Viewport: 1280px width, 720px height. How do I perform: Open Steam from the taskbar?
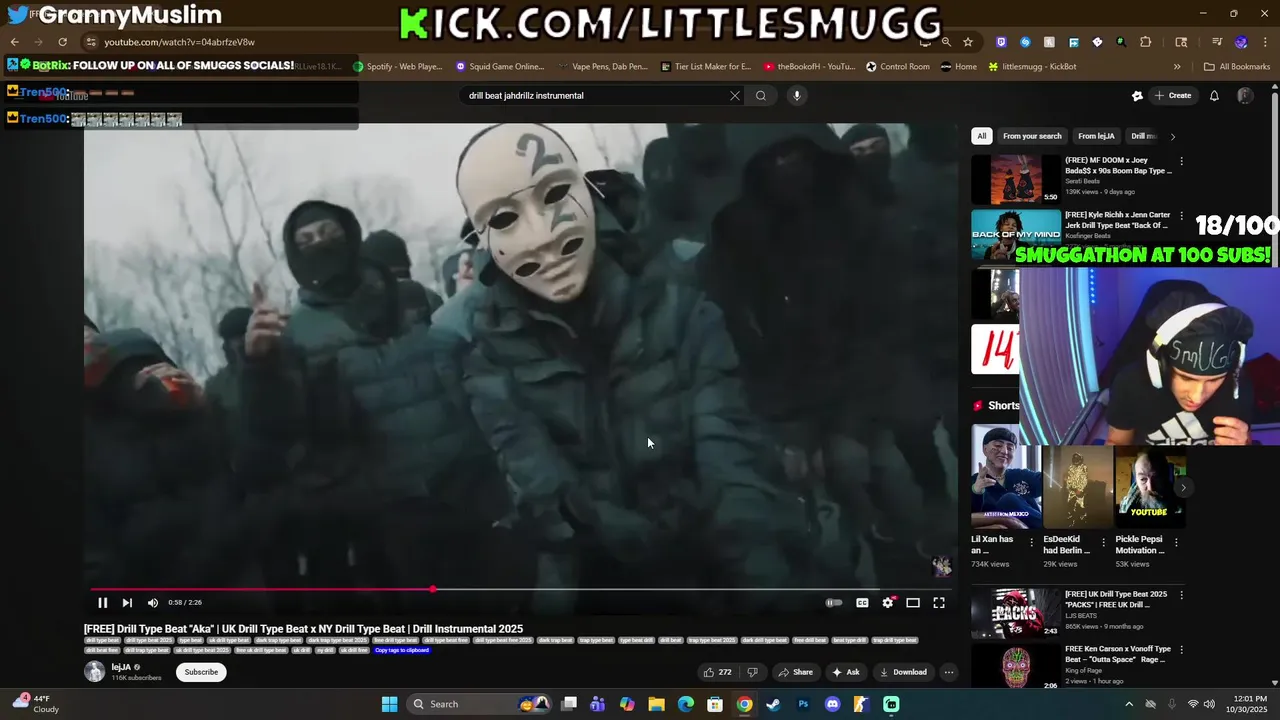pos(773,704)
